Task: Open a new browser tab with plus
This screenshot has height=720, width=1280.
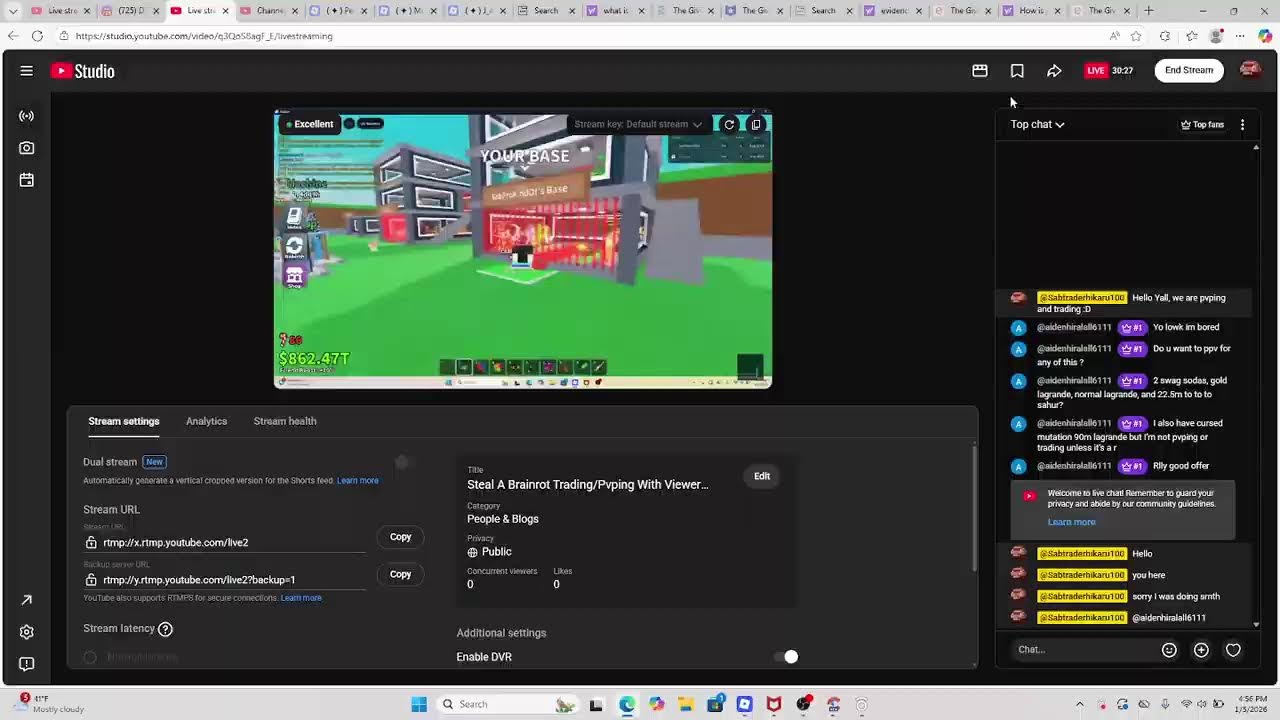Action: coord(1148,11)
